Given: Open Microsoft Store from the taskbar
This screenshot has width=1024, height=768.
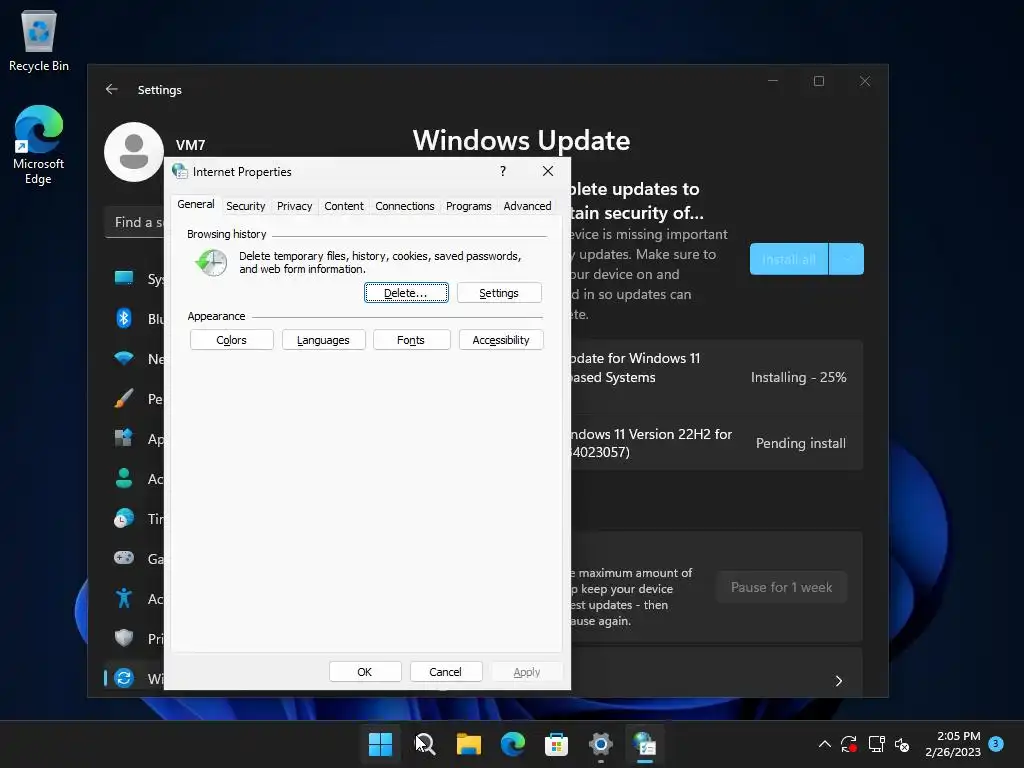Looking at the screenshot, I should pyautogui.click(x=556, y=744).
